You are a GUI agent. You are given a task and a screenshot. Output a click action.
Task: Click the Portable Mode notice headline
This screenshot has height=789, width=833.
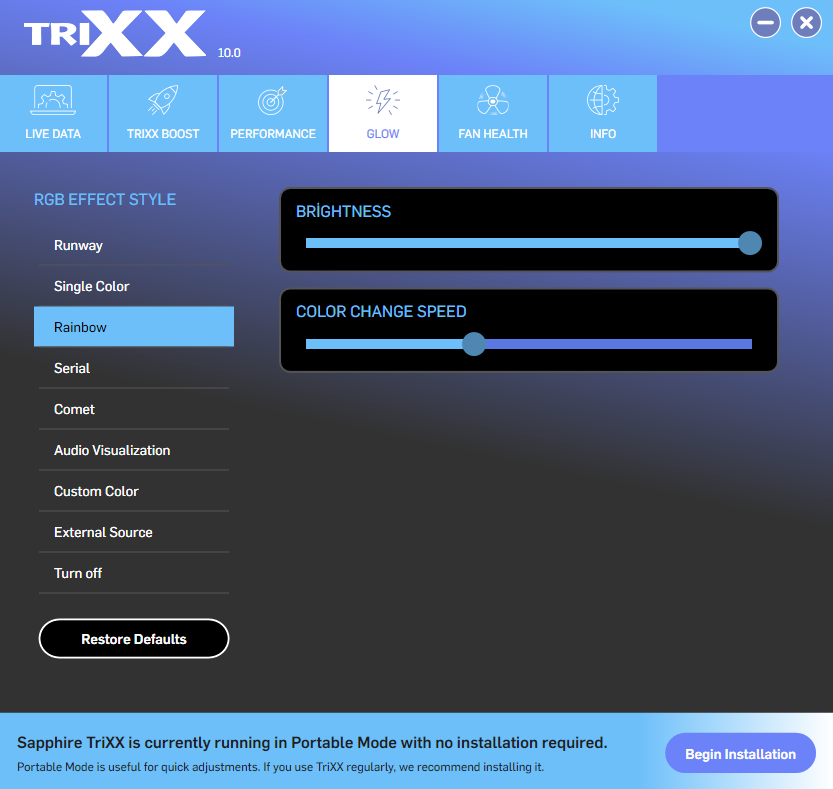coord(312,742)
